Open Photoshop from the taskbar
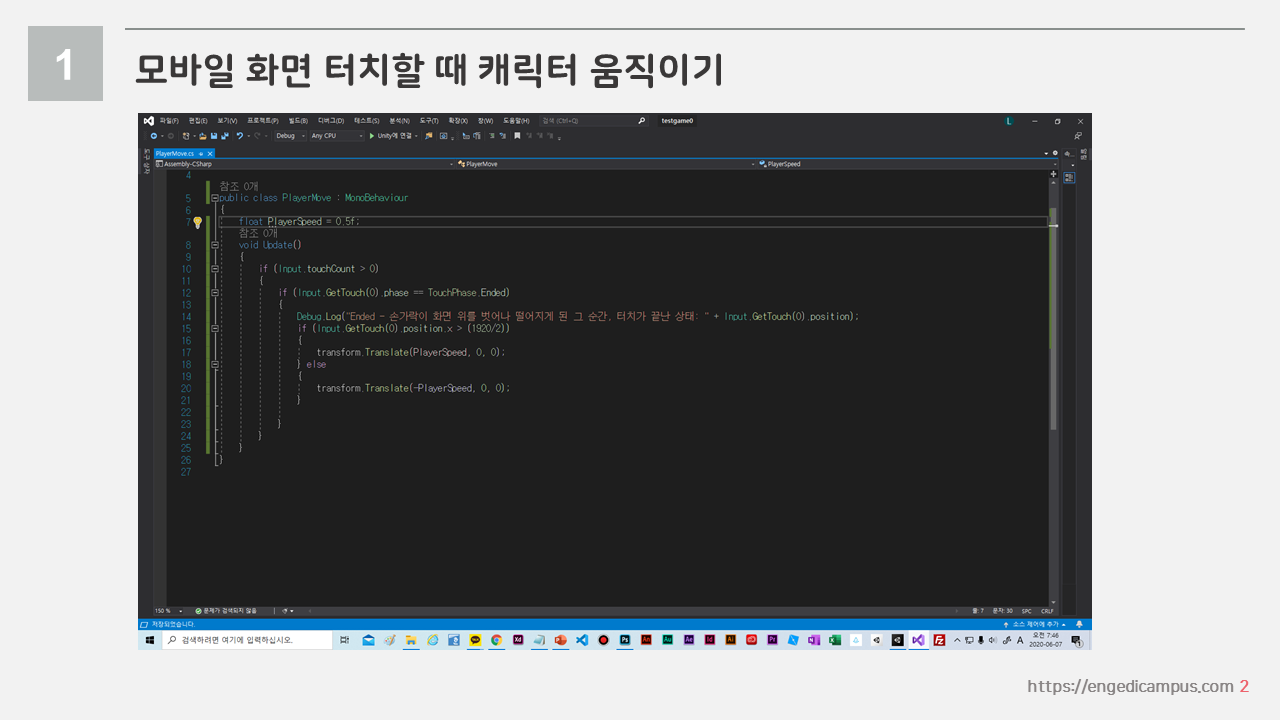1280x720 pixels. coord(625,640)
